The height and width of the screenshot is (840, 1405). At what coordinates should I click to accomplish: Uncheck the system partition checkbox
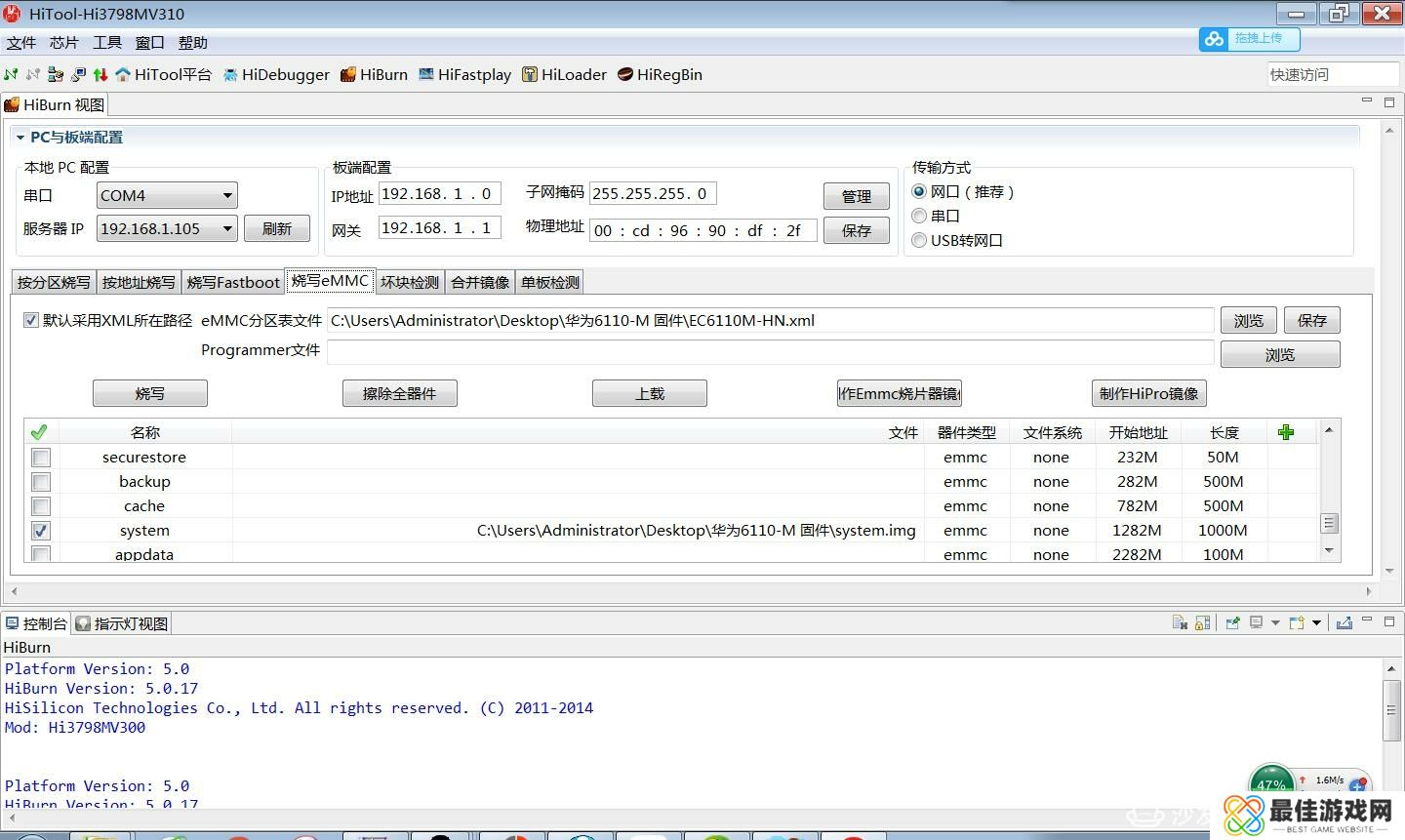pyautogui.click(x=41, y=531)
